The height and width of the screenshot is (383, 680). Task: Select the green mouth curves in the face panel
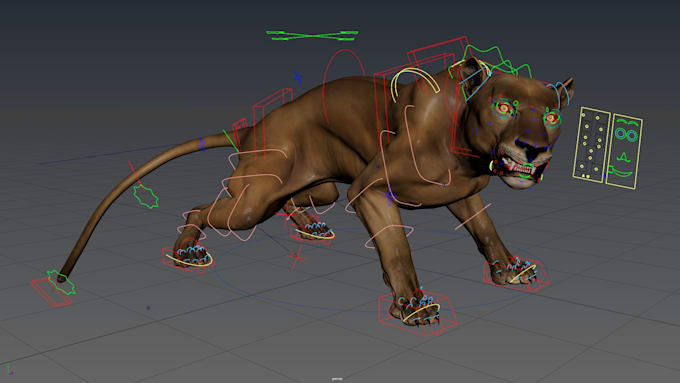(621, 172)
